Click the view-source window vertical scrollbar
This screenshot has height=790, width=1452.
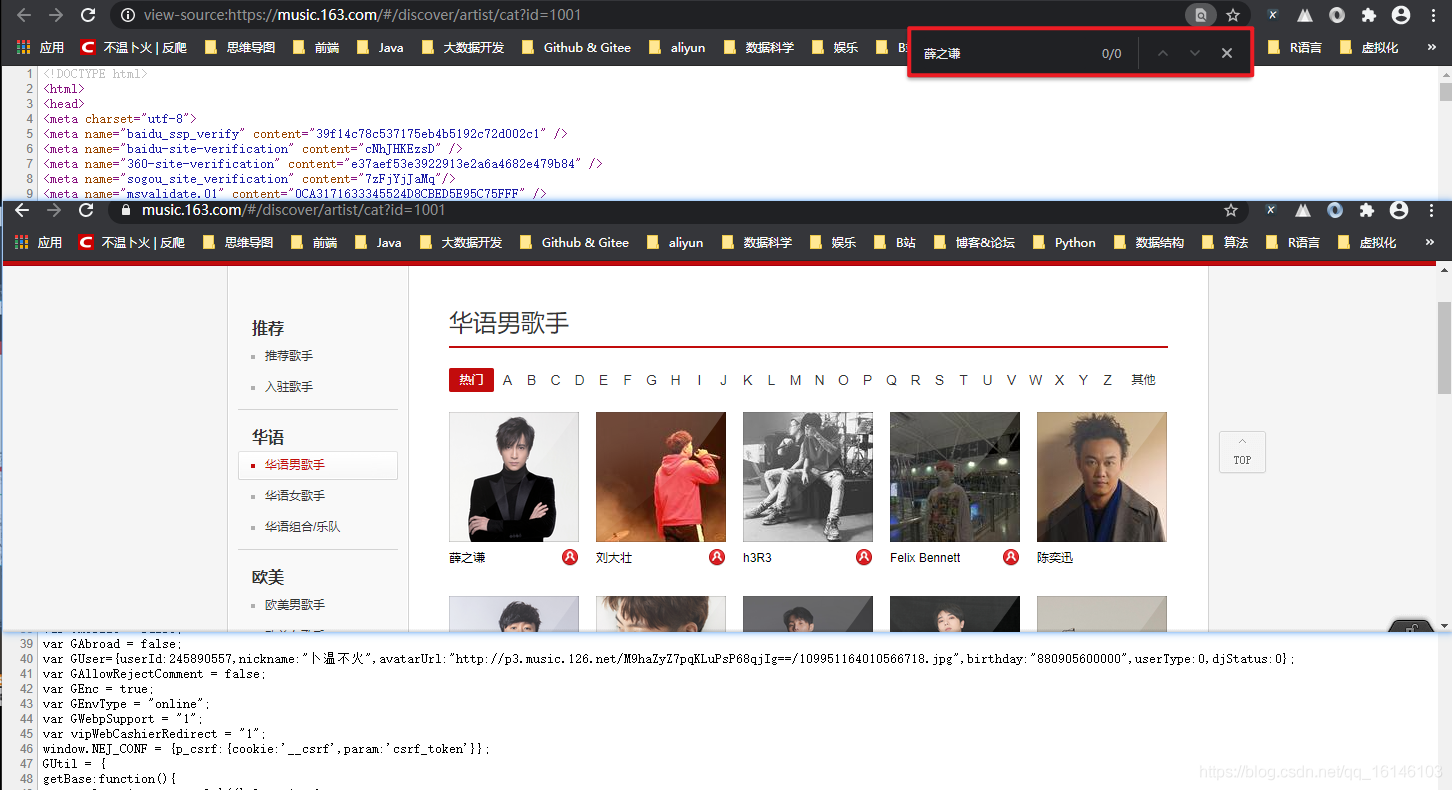[1445, 92]
